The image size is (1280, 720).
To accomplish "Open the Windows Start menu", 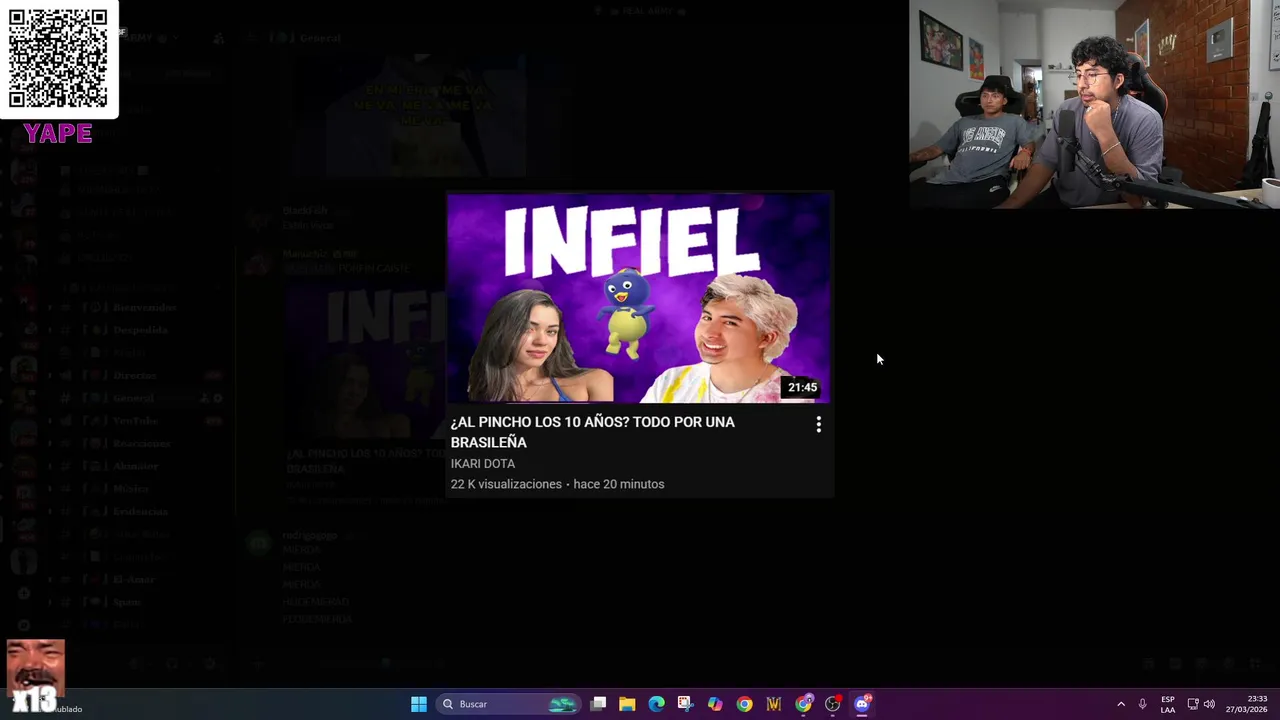I will click(419, 704).
